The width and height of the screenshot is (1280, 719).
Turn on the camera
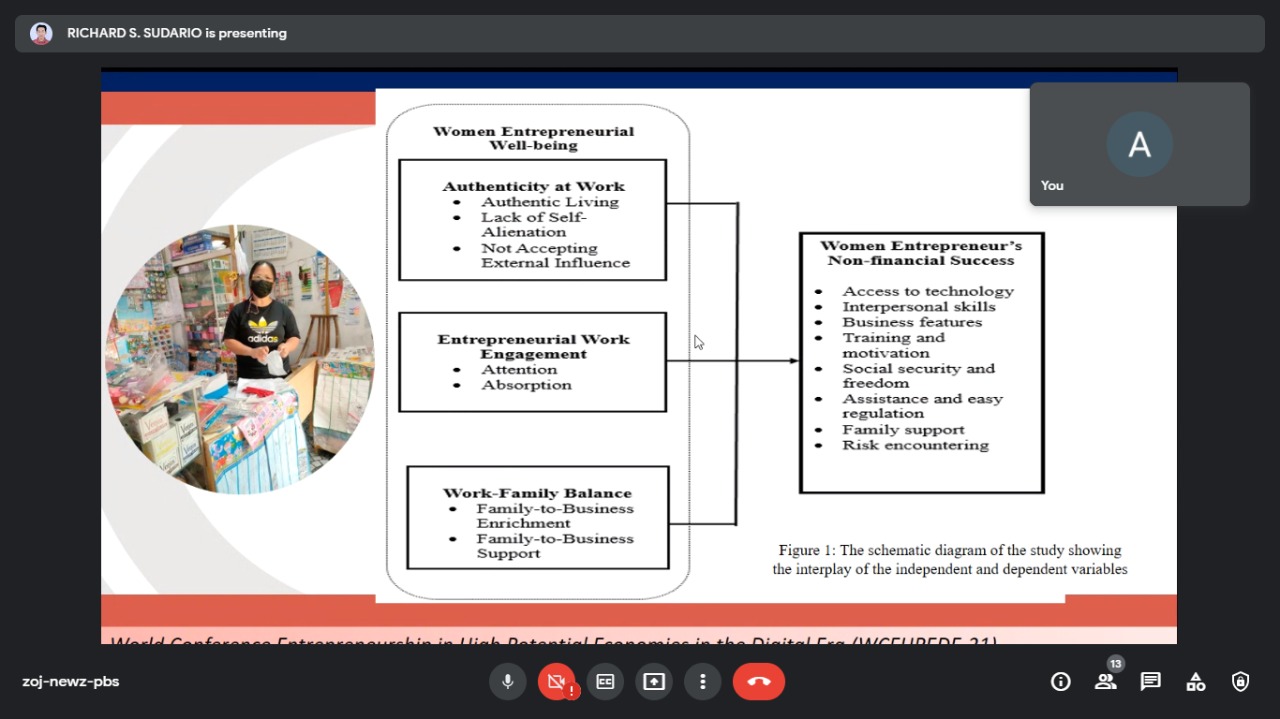click(556, 682)
